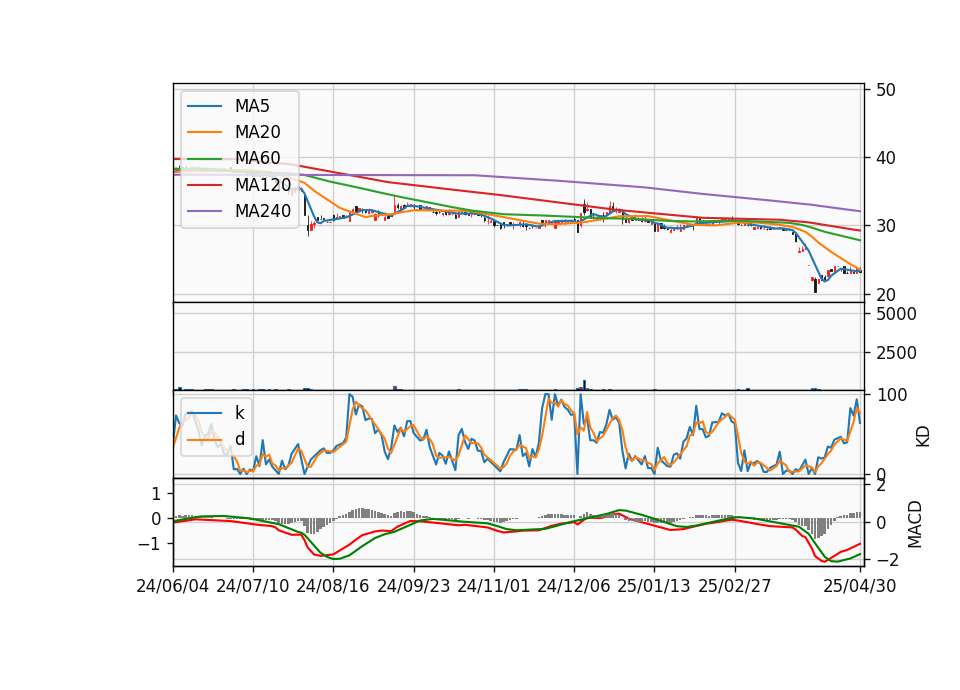This screenshot has height=690, width=960.
Task: Click the KD axis value 100
Action: (892, 395)
